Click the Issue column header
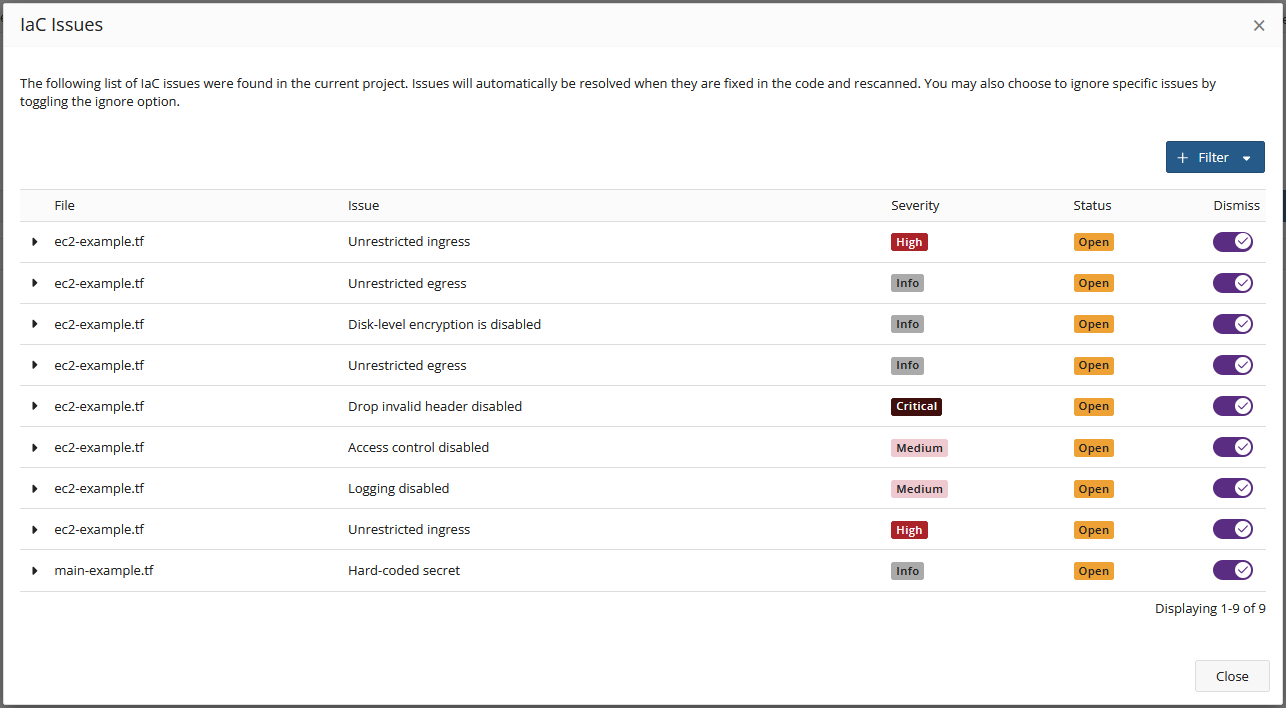Viewport: 1286px width, 708px height. (x=363, y=206)
